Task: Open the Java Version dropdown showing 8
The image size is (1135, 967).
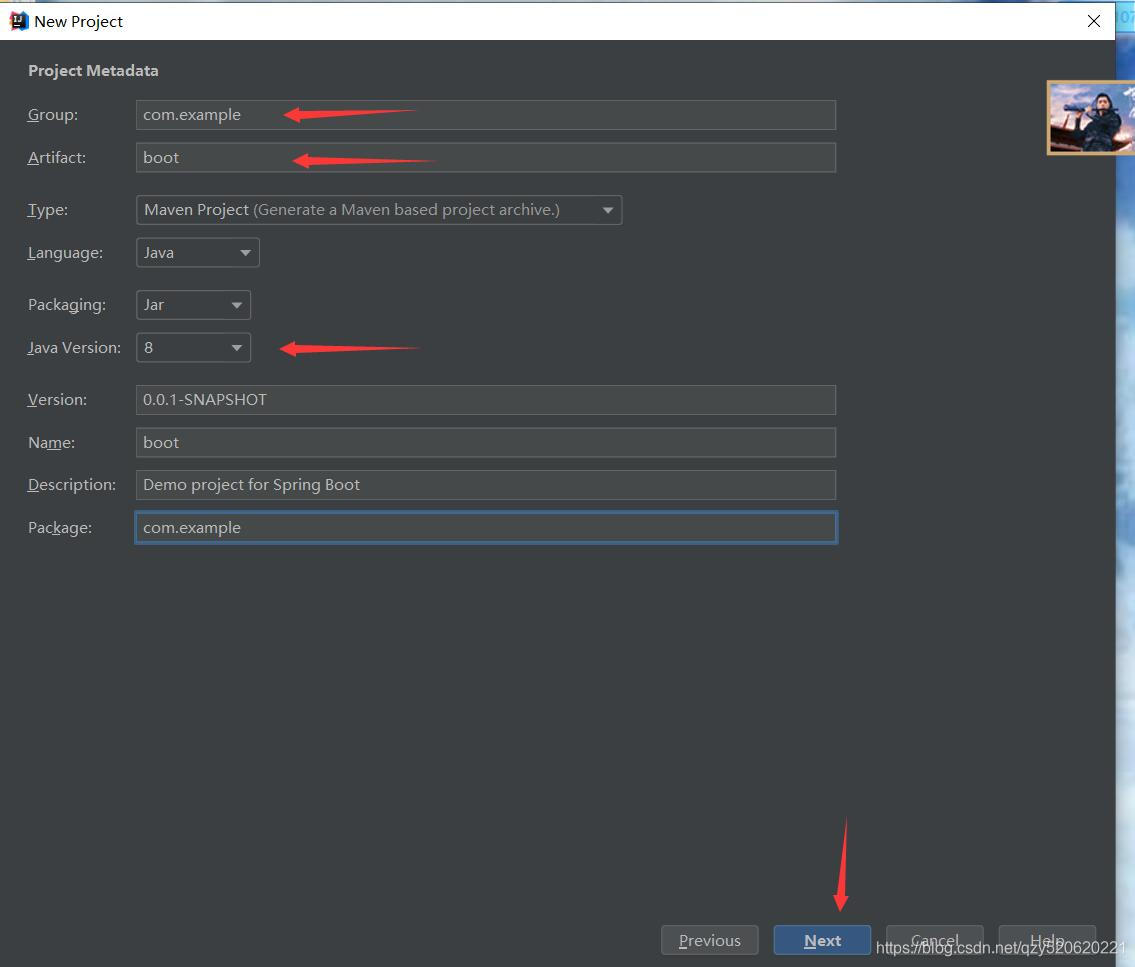Action: point(193,347)
